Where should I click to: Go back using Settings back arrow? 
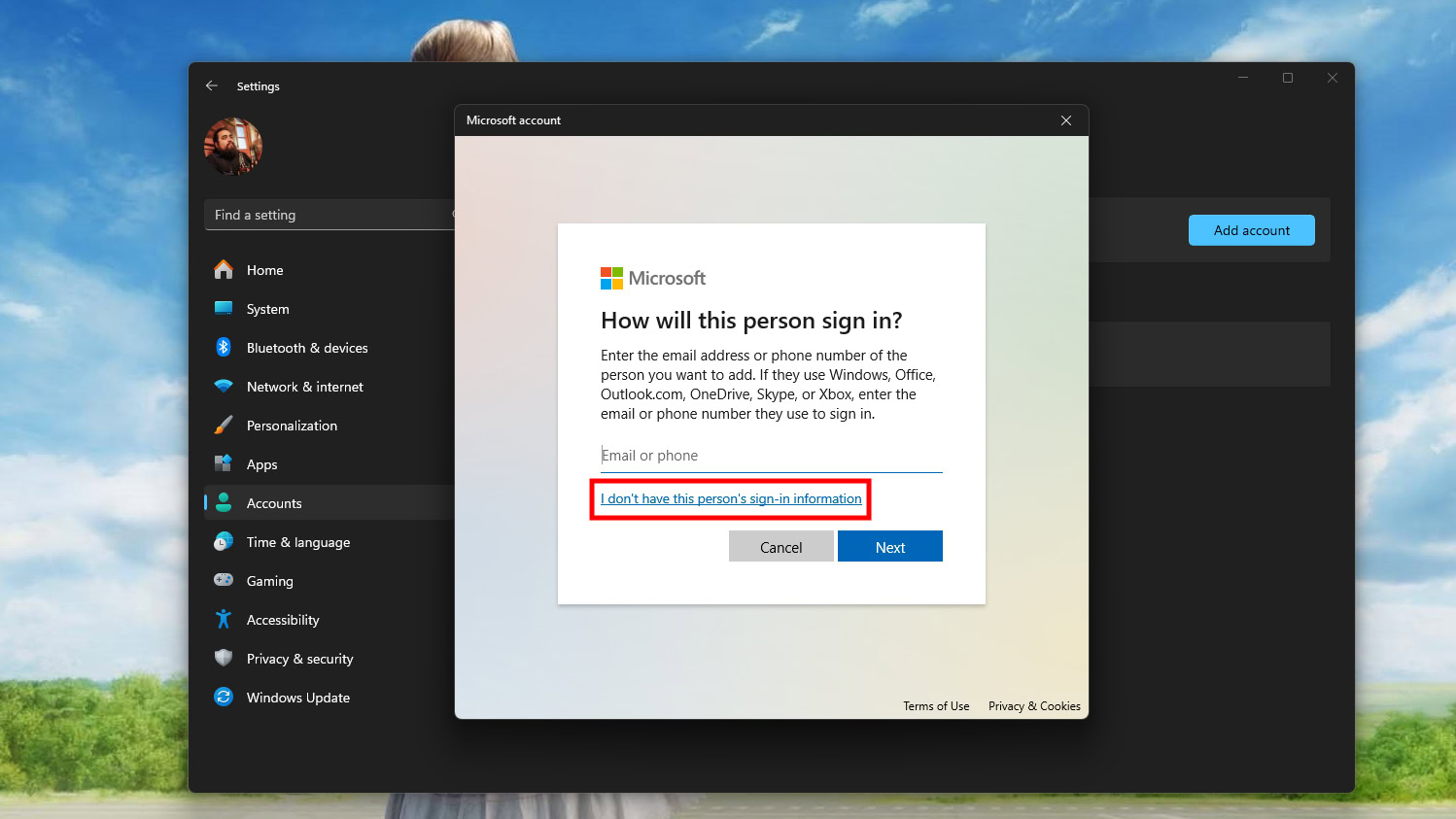click(x=212, y=86)
